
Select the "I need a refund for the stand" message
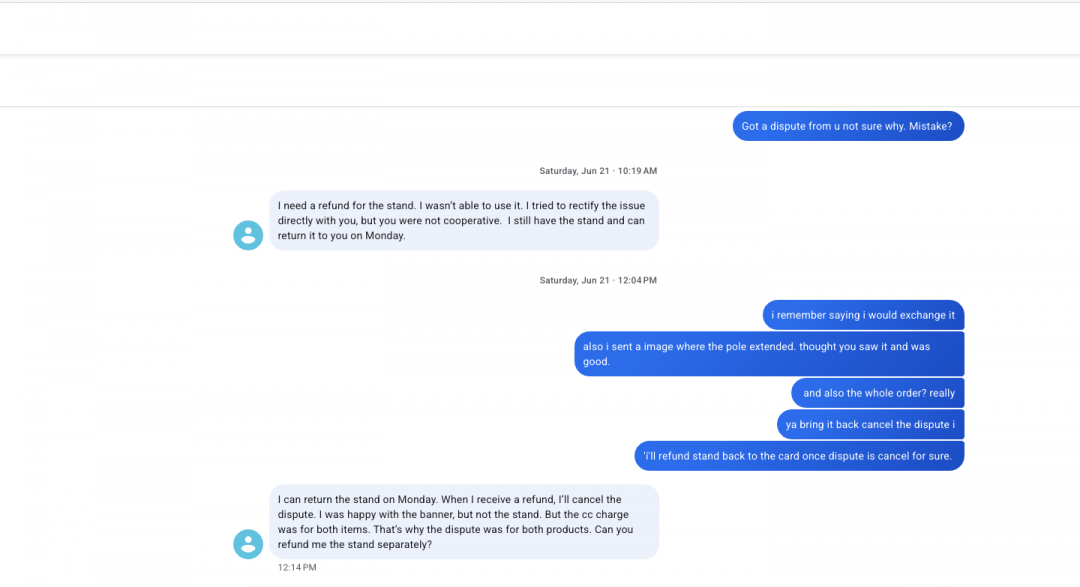tap(463, 220)
